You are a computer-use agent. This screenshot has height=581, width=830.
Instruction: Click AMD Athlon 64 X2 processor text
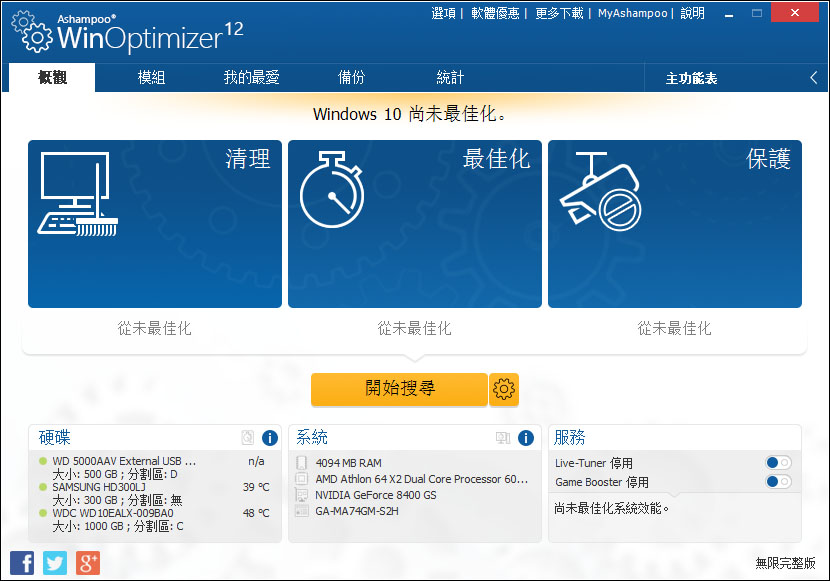421,479
